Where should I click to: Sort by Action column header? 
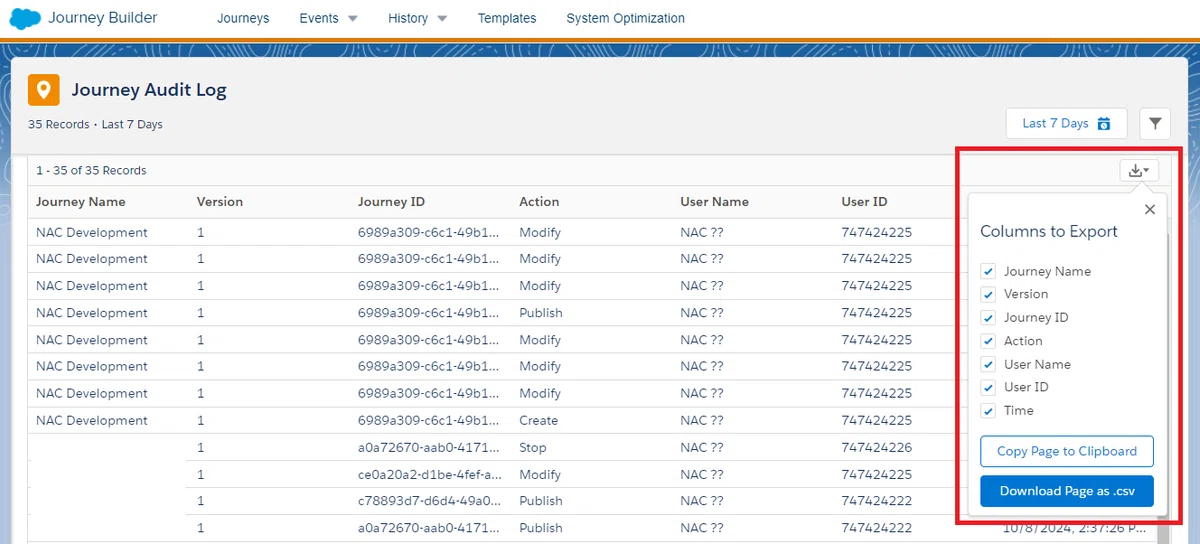(x=539, y=201)
